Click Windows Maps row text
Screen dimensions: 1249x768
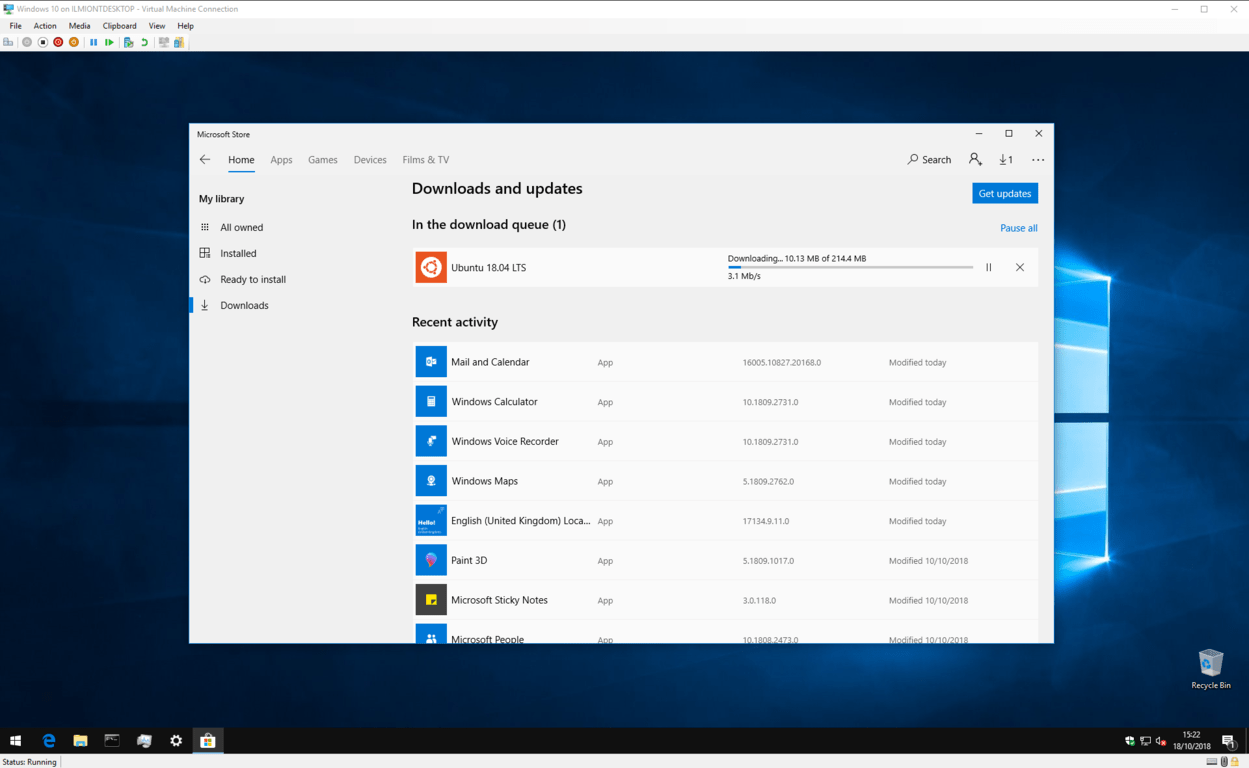(484, 481)
